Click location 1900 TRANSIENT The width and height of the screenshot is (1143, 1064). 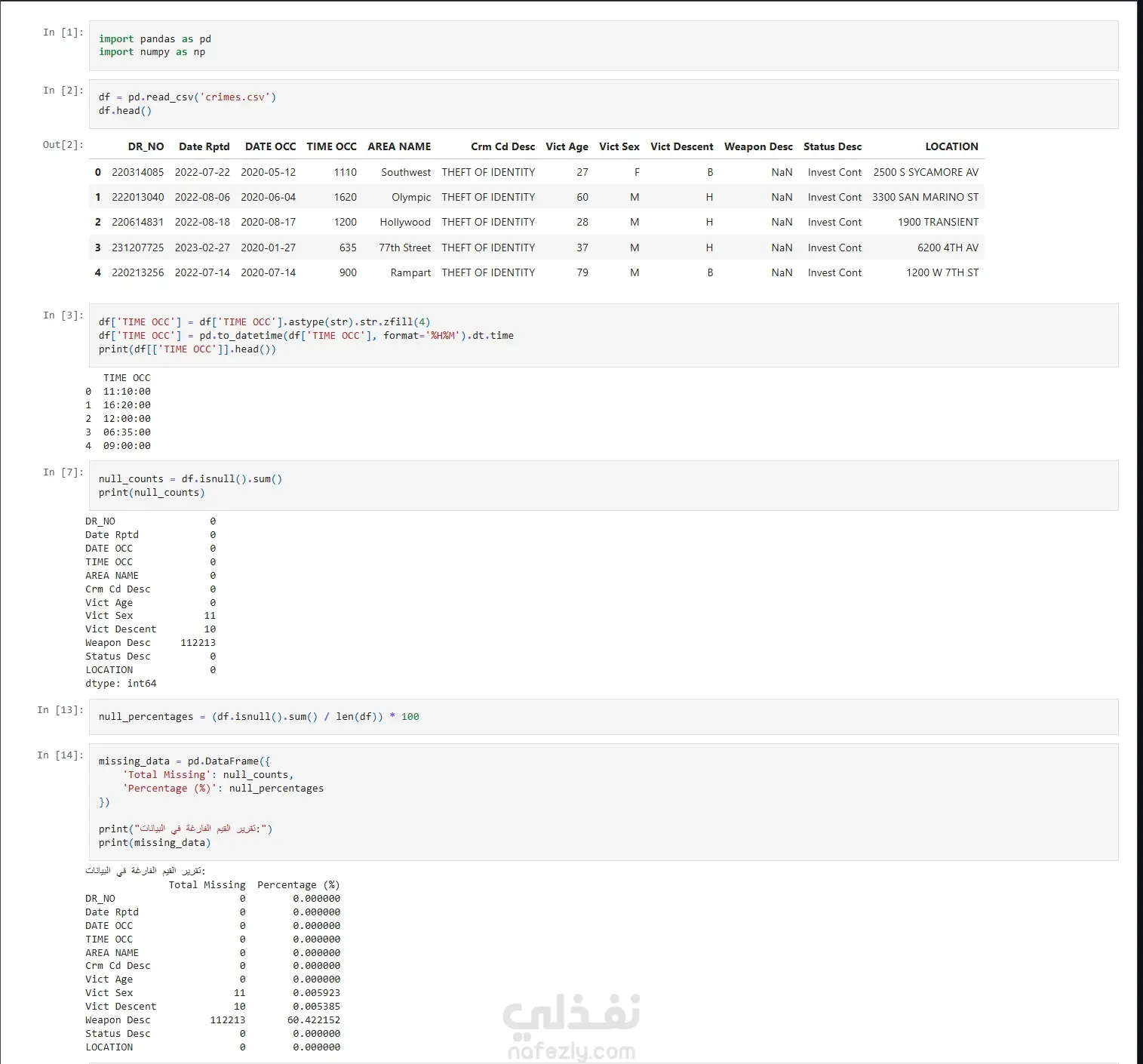coord(938,222)
